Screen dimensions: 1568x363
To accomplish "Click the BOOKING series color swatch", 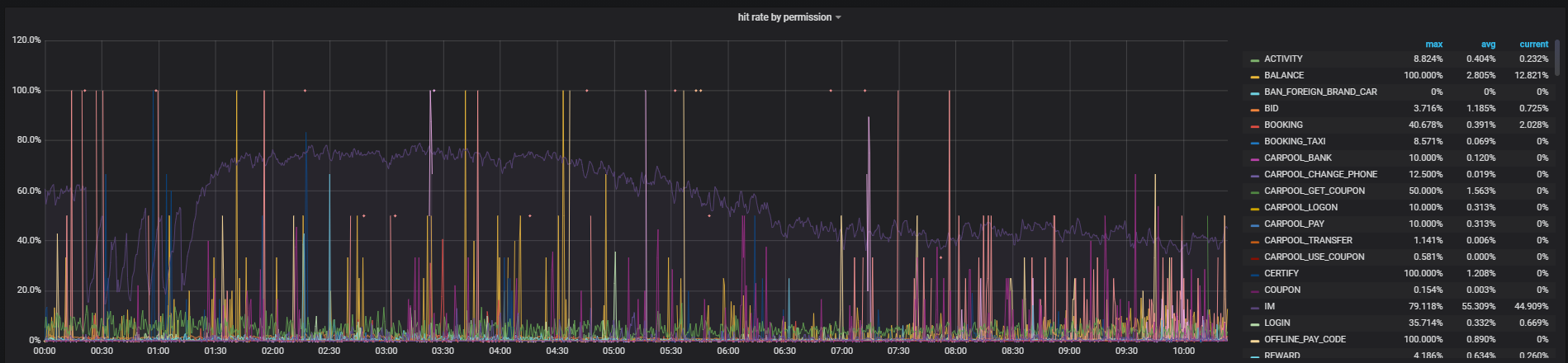I will (1254, 125).
